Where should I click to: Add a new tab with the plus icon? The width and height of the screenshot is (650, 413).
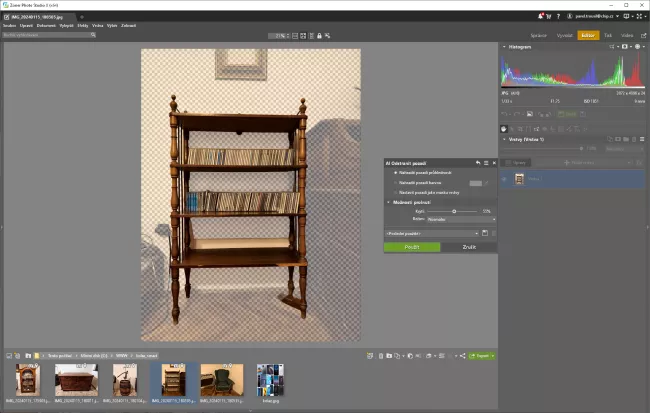pyautogui.click(x=82, y=17)
